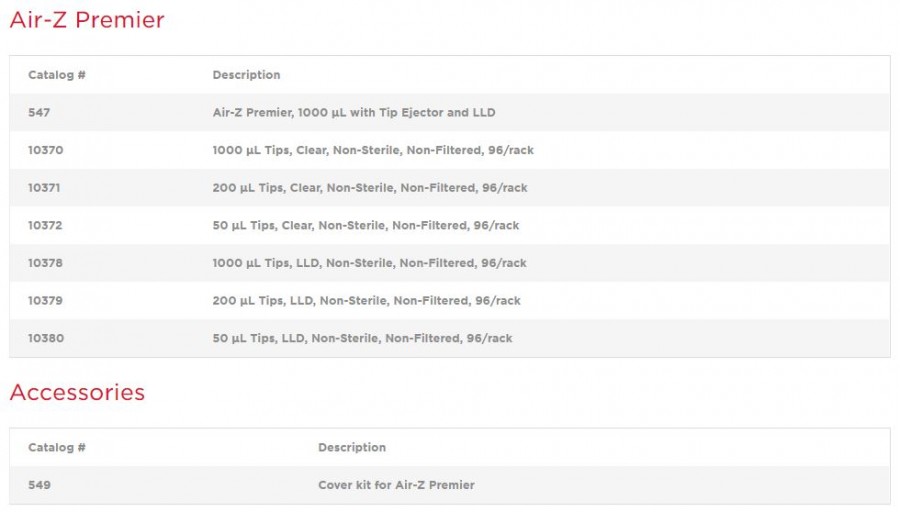Select catalog number 10379
The height and width of the screenshot is (512, 900).
pos(45,300)
